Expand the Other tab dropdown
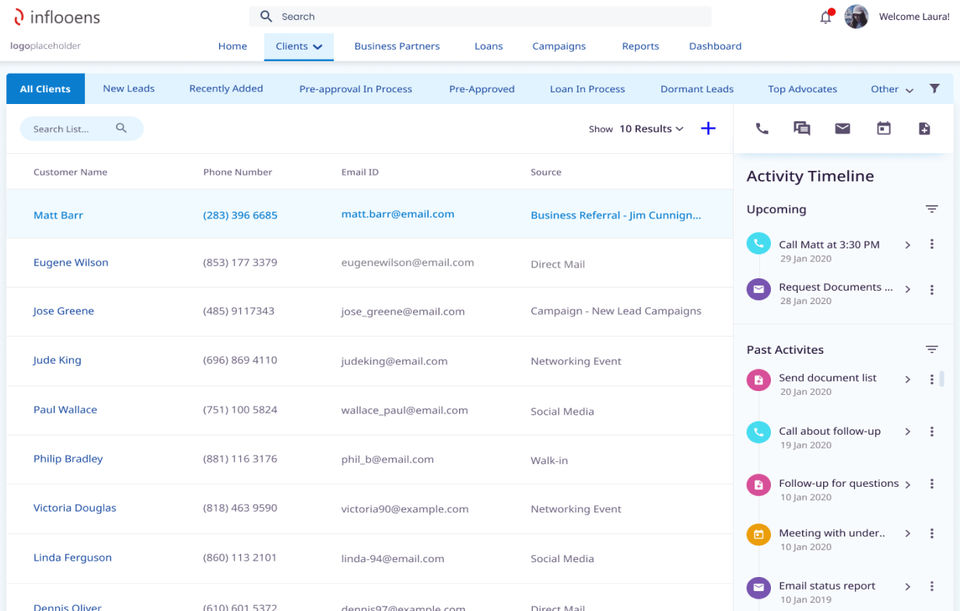The width and height of the screenshot is (960, 611). coord(892,89)
